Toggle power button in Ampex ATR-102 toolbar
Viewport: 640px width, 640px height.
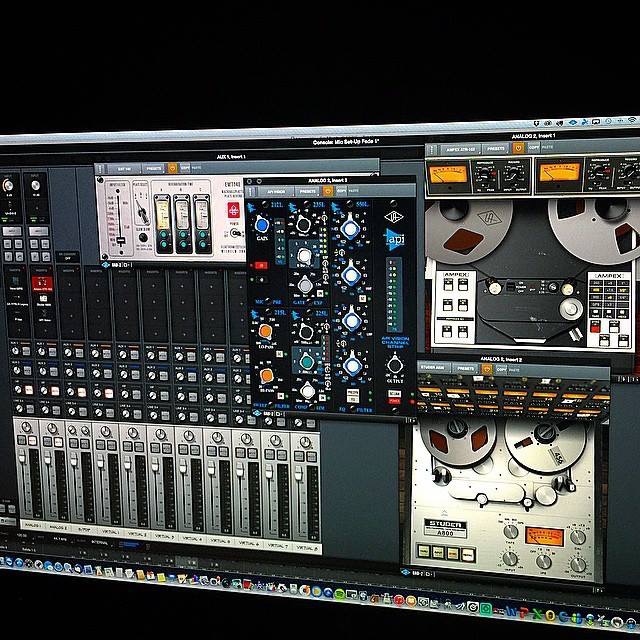pyautogui.click(x=518, y=148)
